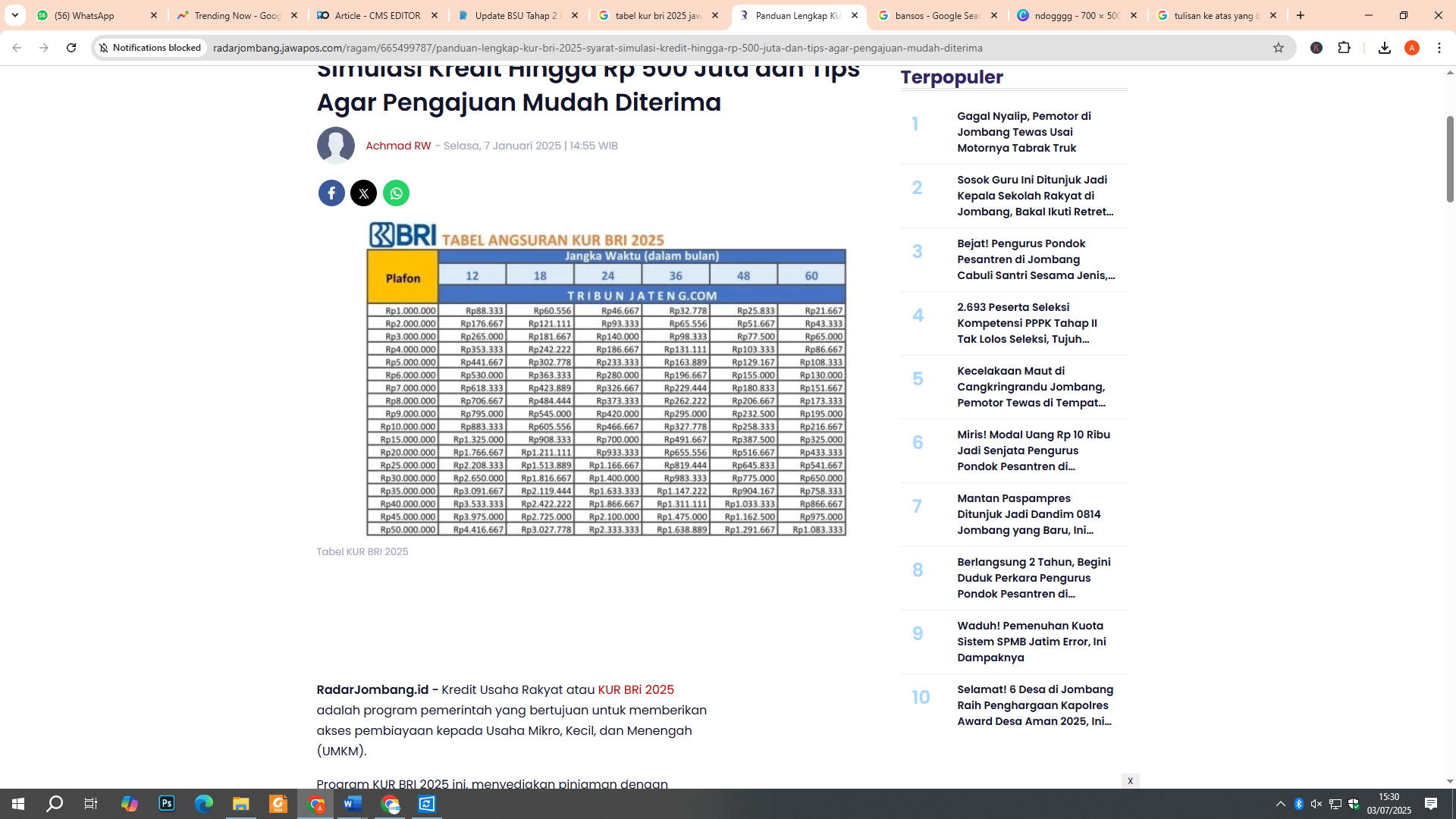
Task: Open Waduh Pemenuhan Kuota SPMB article
Action: click(1031, 642)
